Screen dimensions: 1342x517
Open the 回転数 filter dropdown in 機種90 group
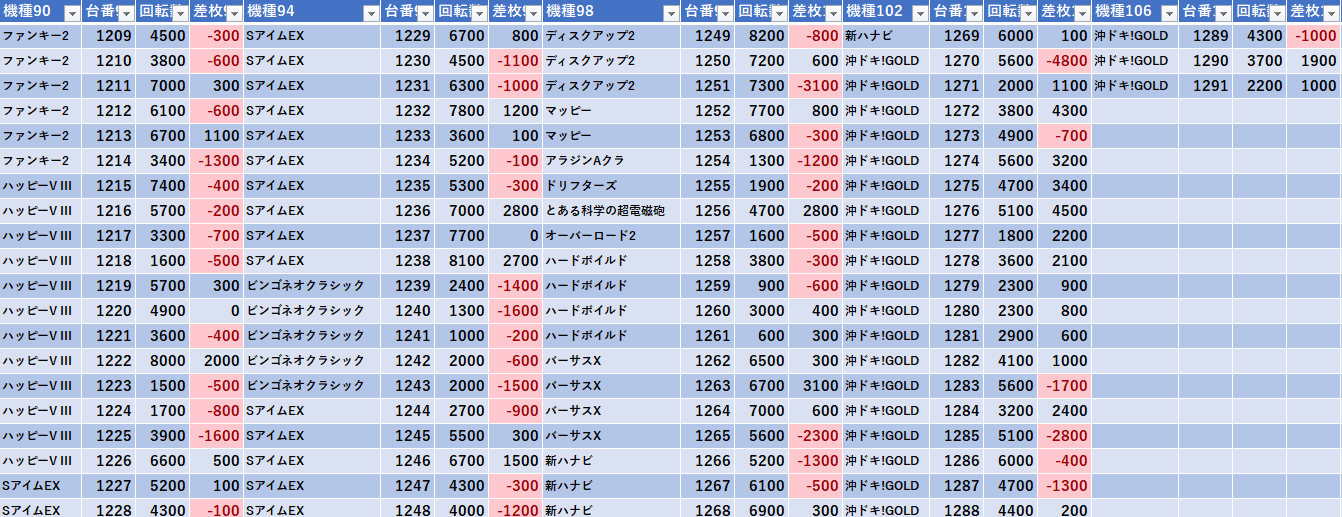click(x=180, y=12)
